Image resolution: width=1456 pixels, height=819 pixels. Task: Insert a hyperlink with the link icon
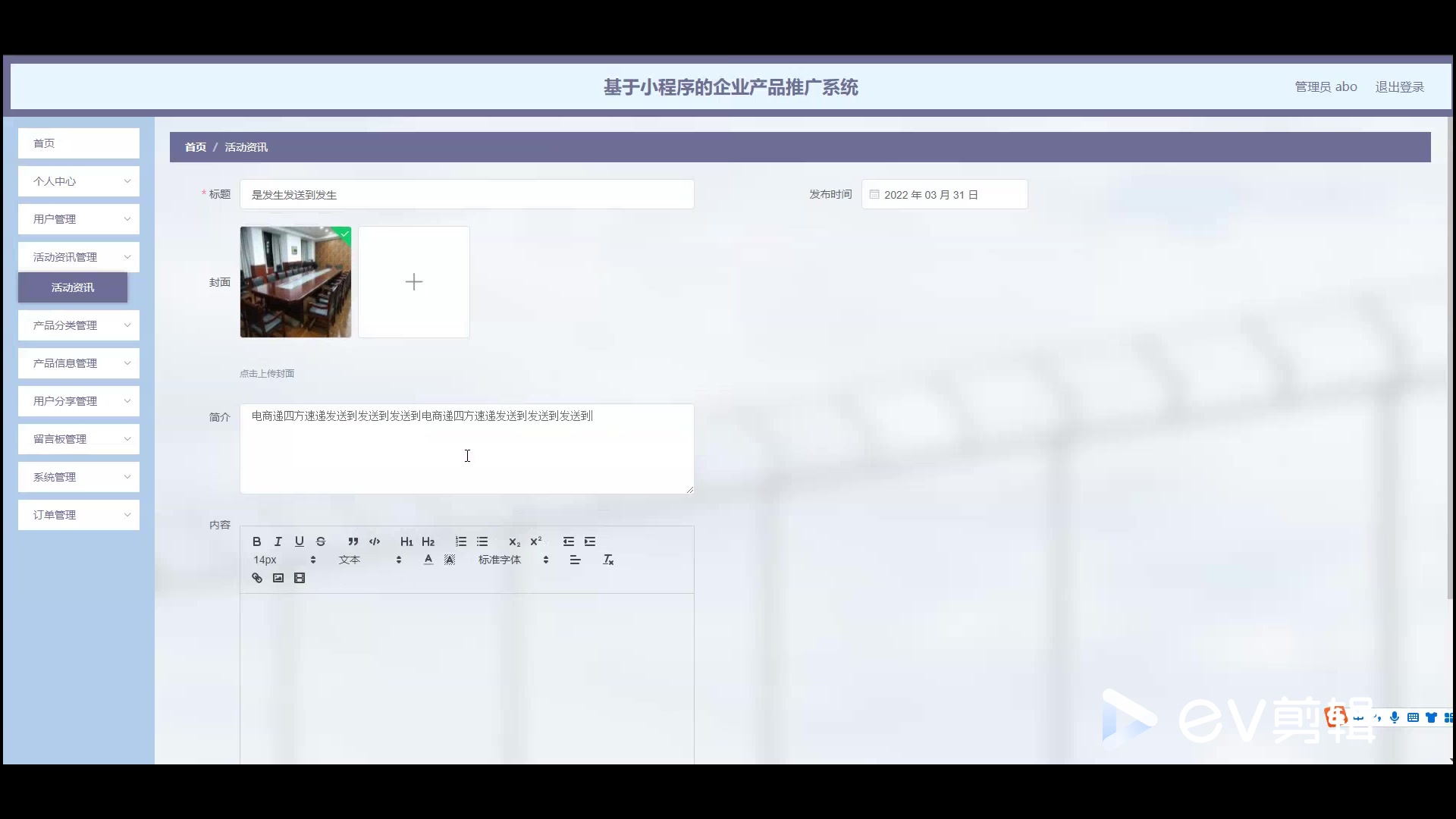tap(257, 578)
